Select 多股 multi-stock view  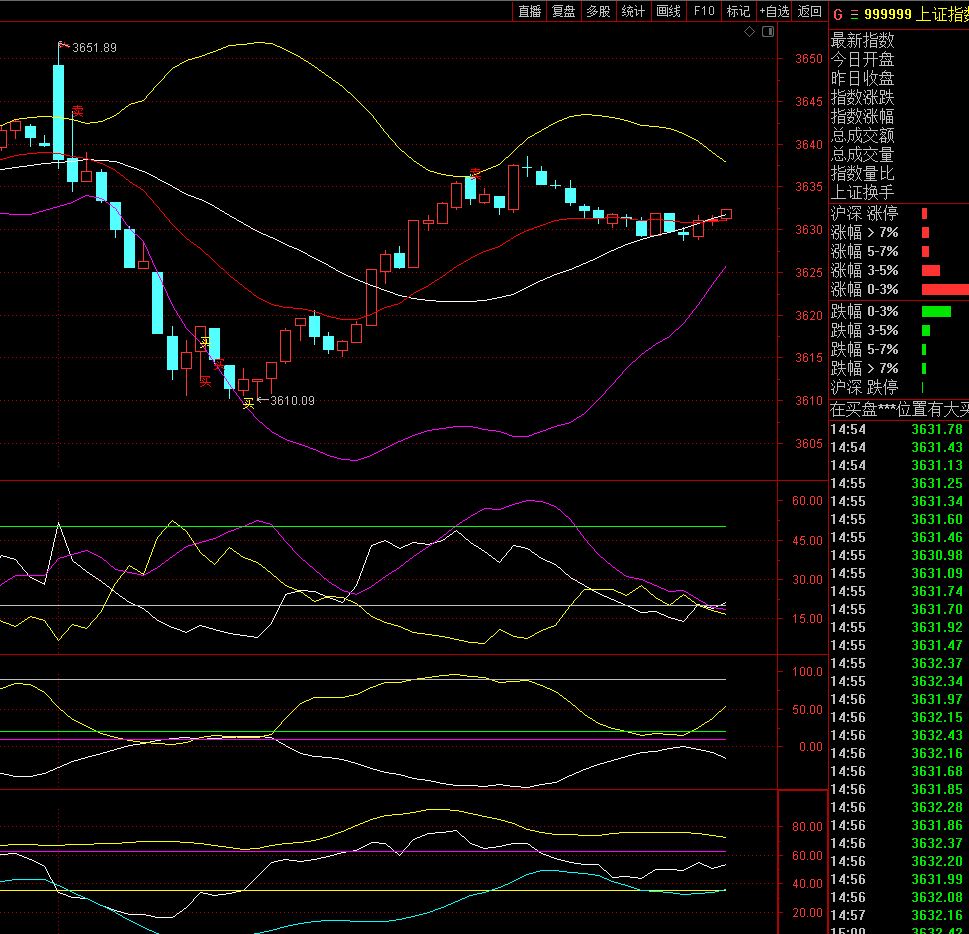point(598,11)
